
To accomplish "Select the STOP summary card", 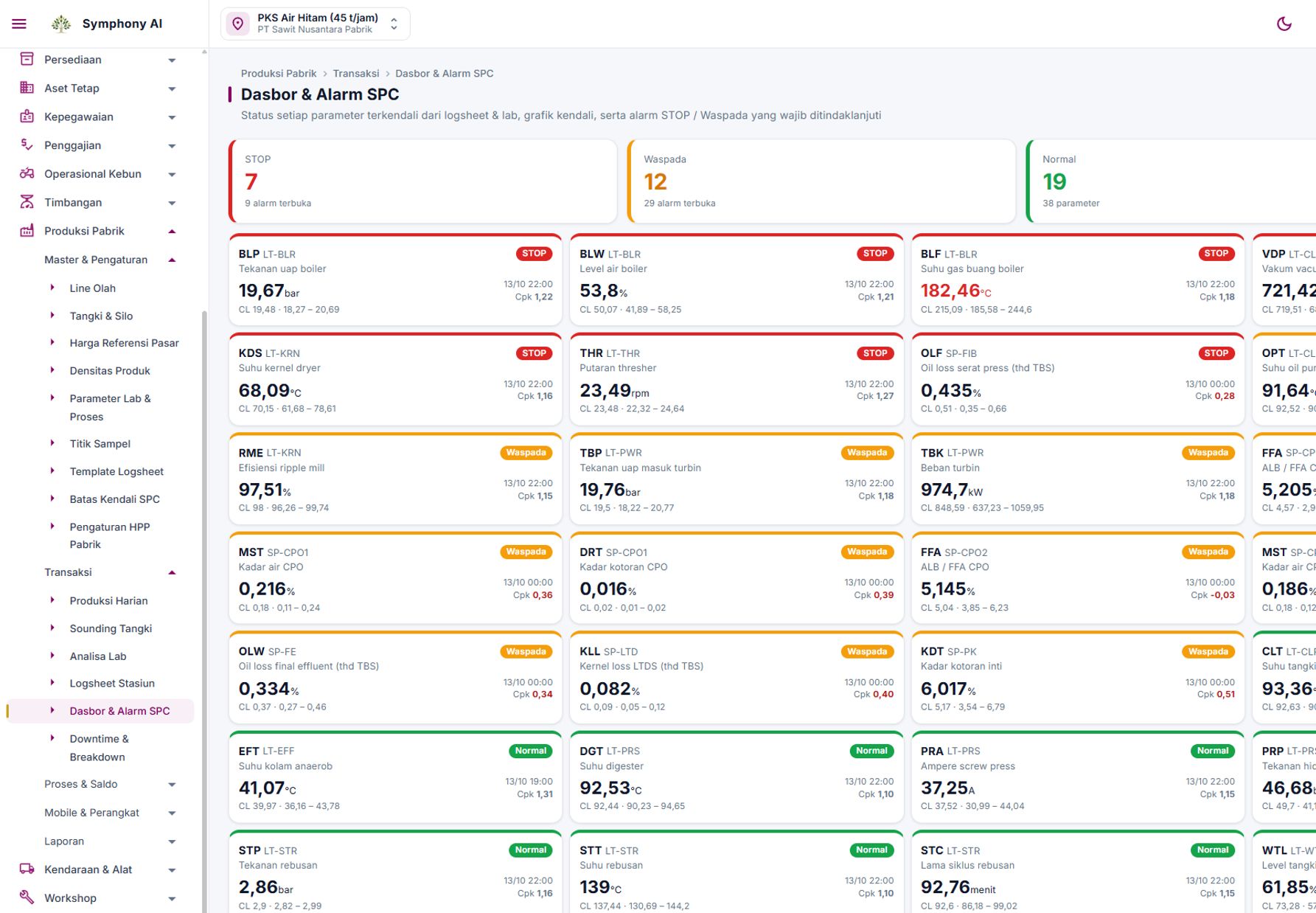I will point(422,181).
